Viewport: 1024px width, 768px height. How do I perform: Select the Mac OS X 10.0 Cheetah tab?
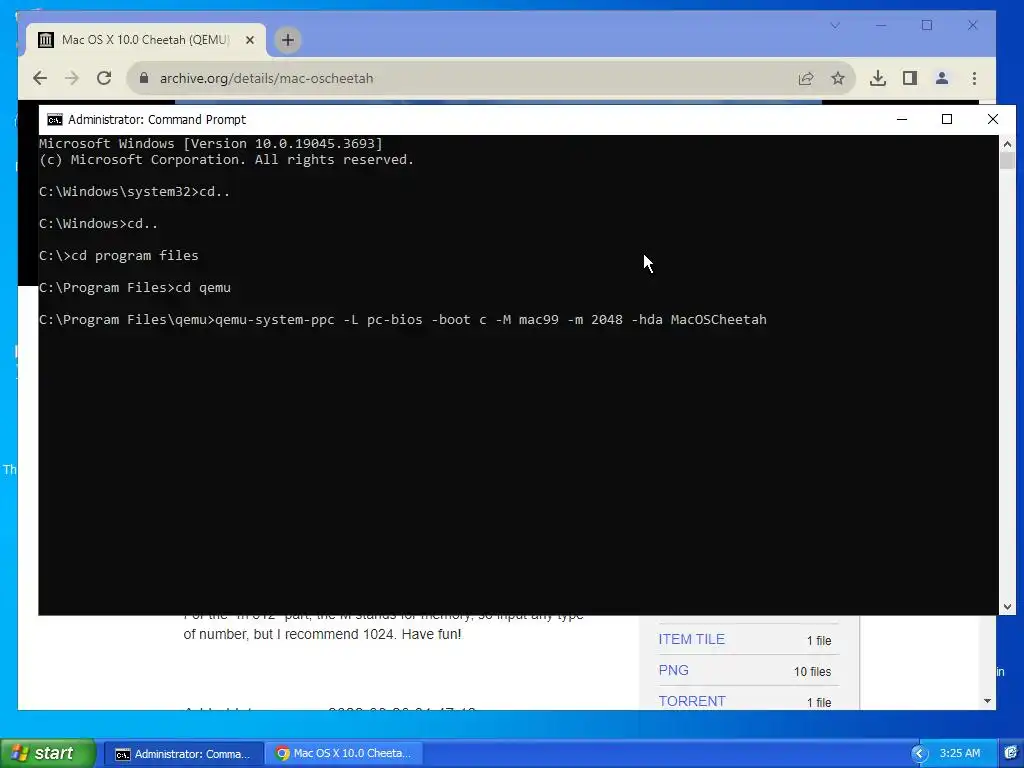(146, 40)
